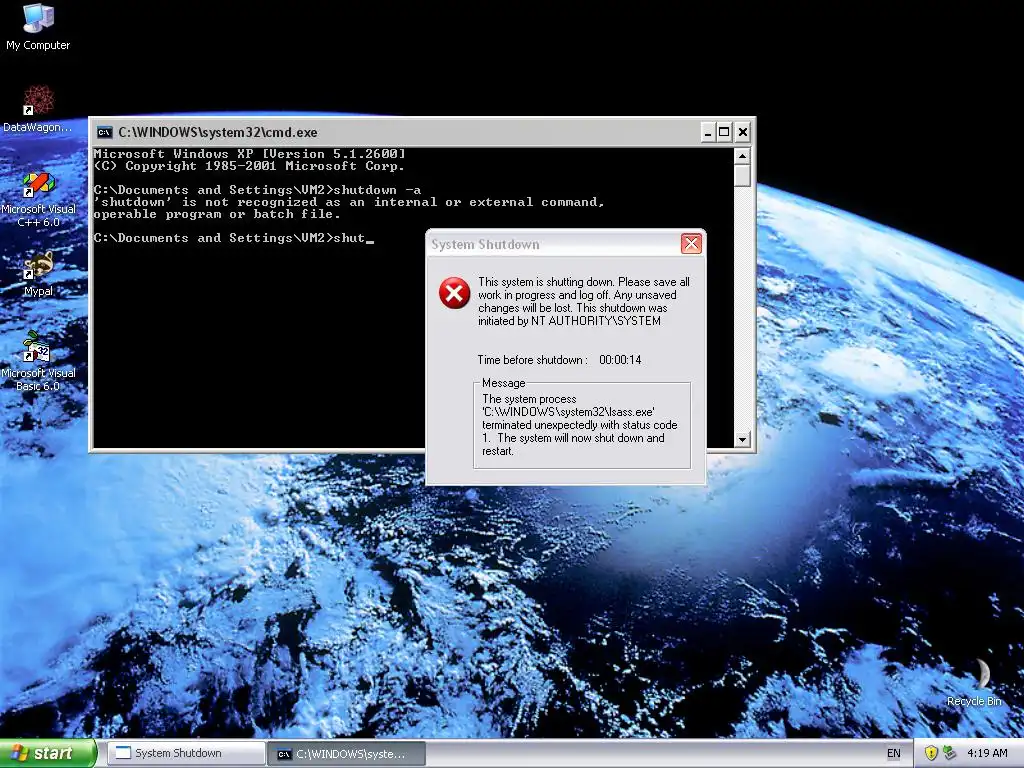1024x768 pixels.
Task: Click the security shield tray icon
Action: coord(931,753)
